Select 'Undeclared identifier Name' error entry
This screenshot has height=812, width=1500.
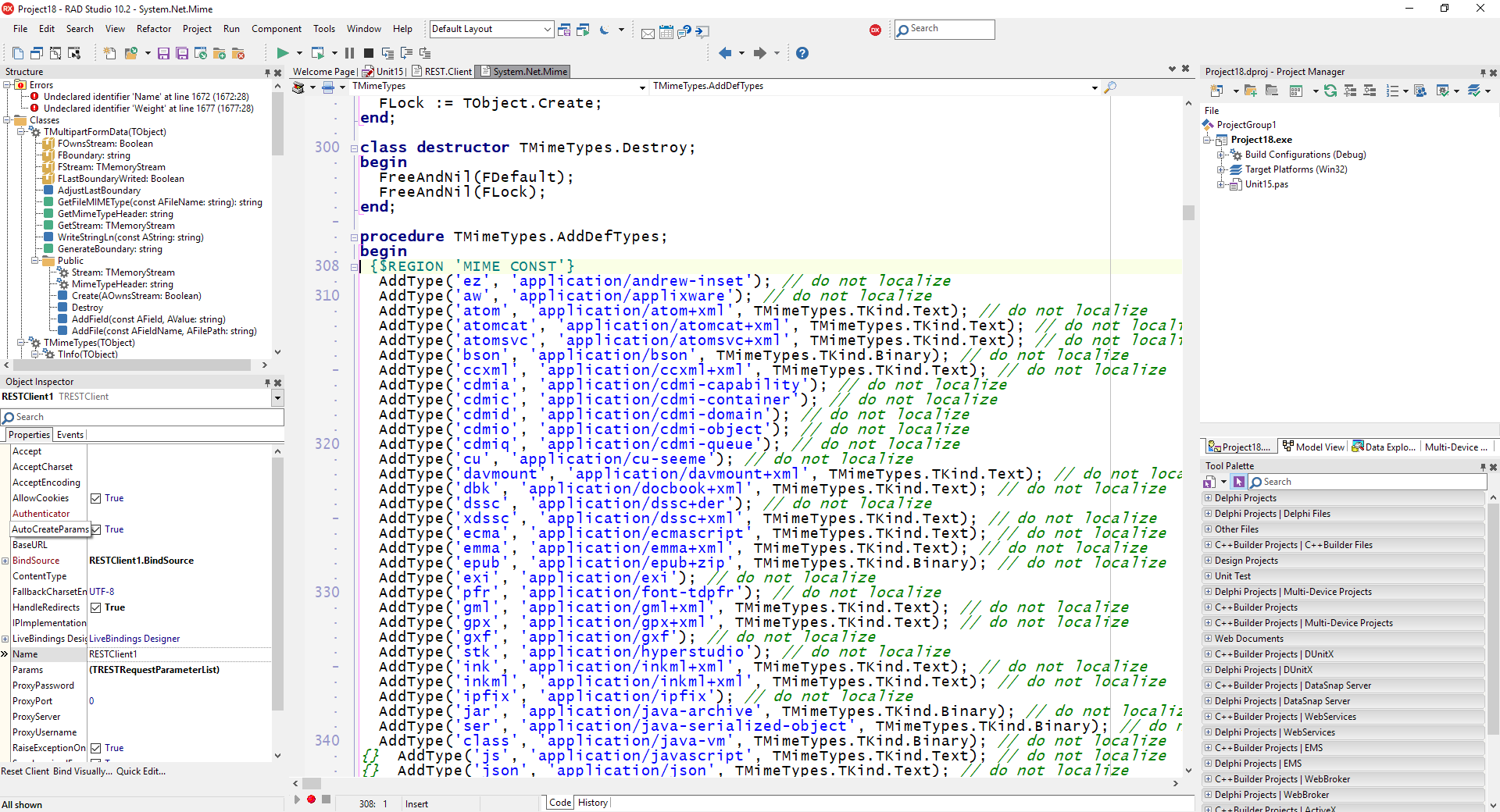pos(146,97)
